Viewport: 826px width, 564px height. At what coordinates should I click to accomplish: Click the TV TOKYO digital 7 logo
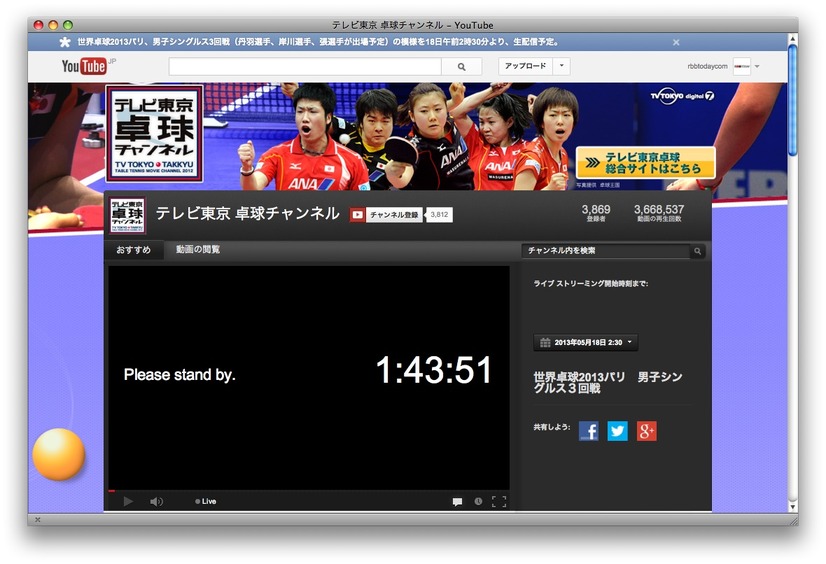(x=682, y=95)
